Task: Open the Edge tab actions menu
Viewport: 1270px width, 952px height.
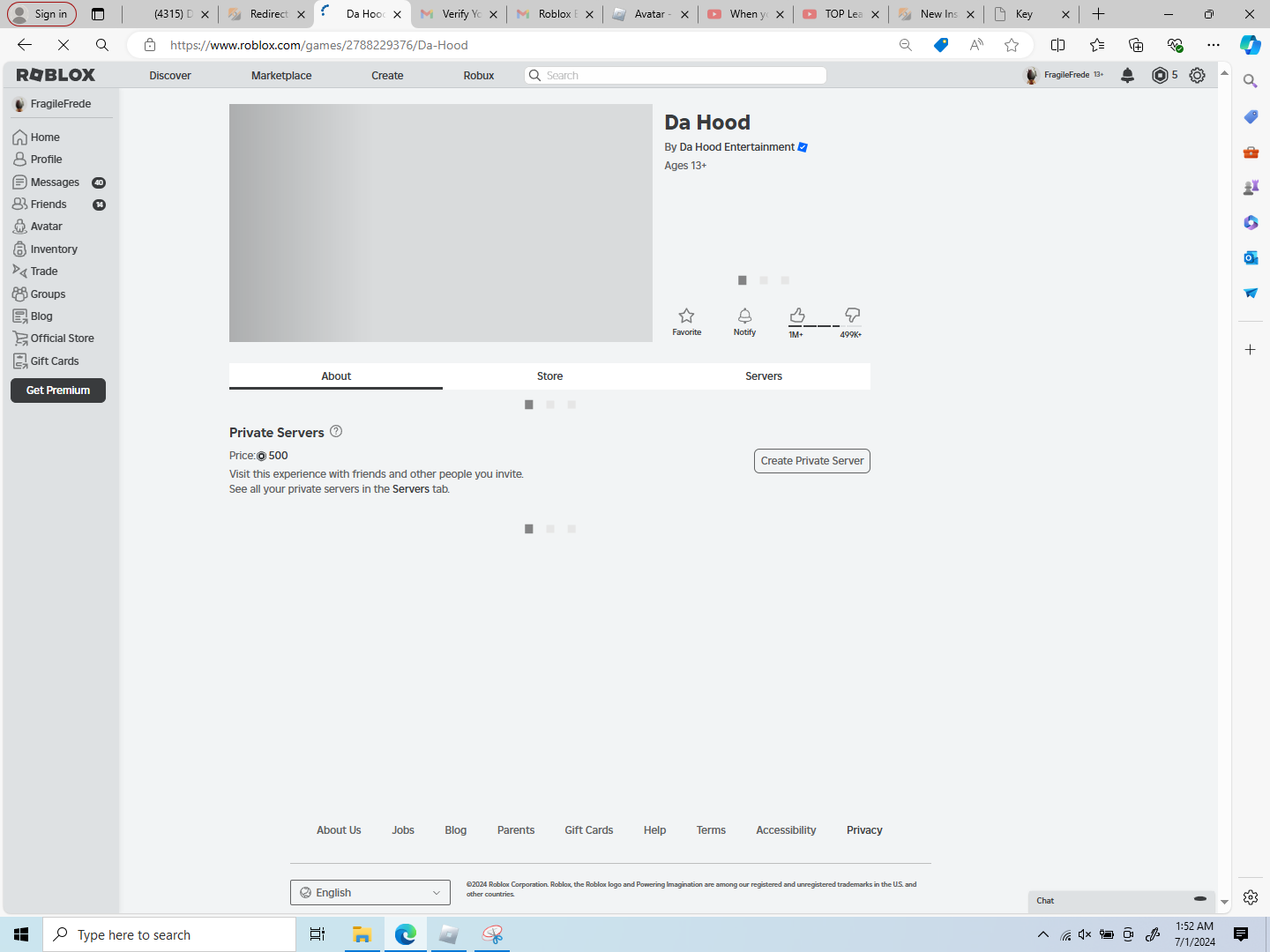Action: click(98, 14)
